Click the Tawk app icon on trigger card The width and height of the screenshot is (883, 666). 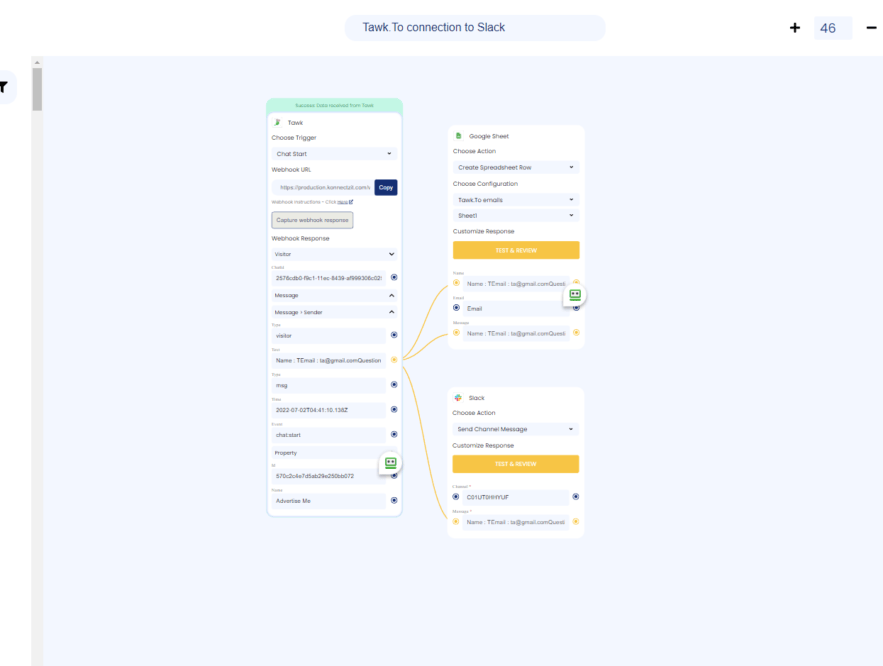(x=277, y=121)
